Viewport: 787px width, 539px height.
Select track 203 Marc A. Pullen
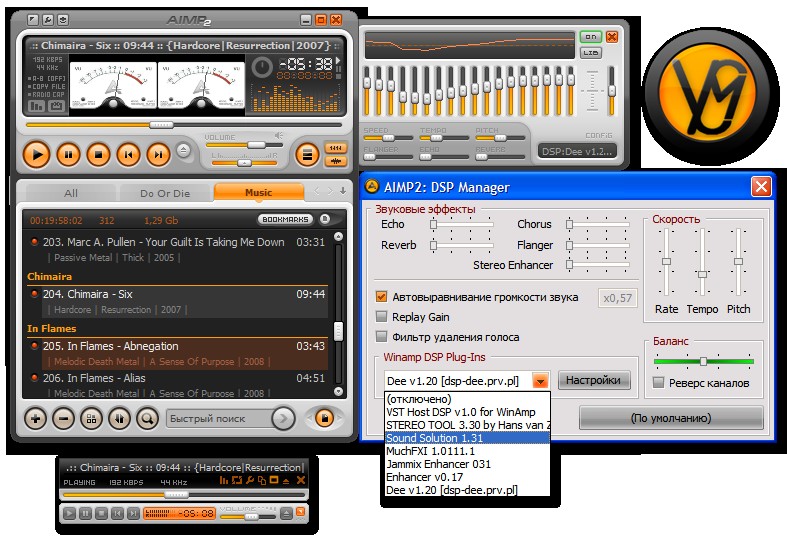tap(178, 249)
